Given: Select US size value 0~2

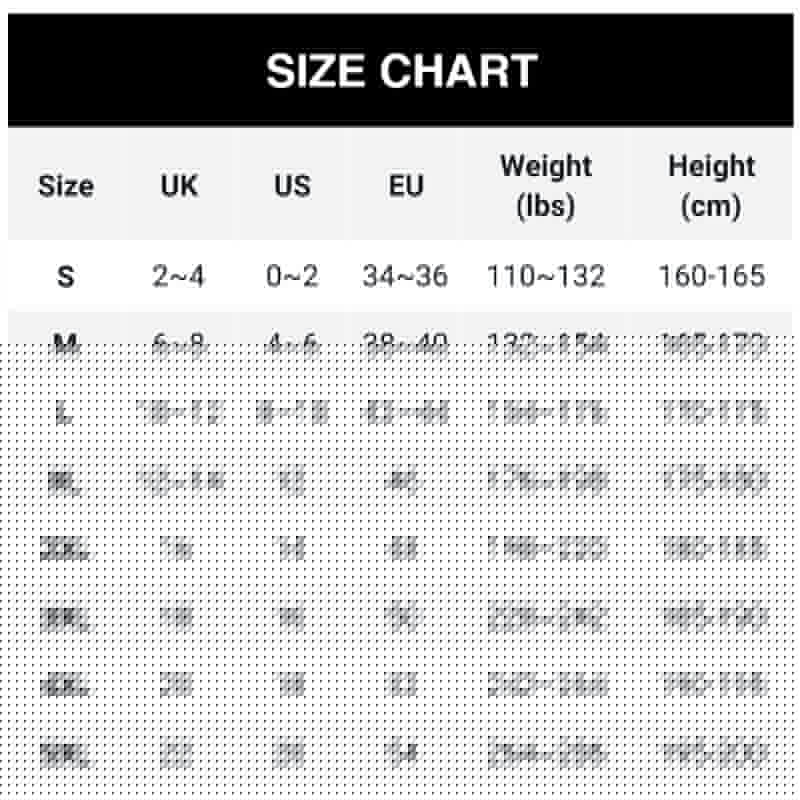Looking at the screenshot, I should (292, 277).
